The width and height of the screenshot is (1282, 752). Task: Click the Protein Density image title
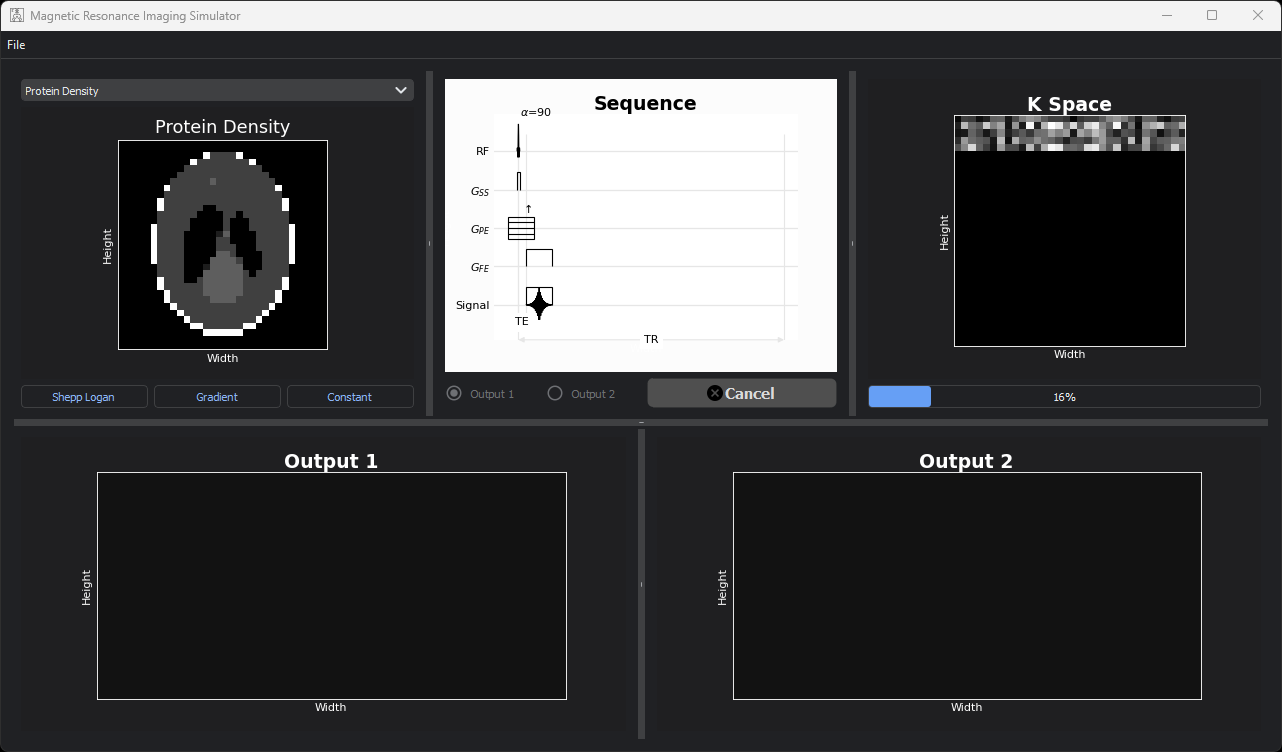point(222,127)
